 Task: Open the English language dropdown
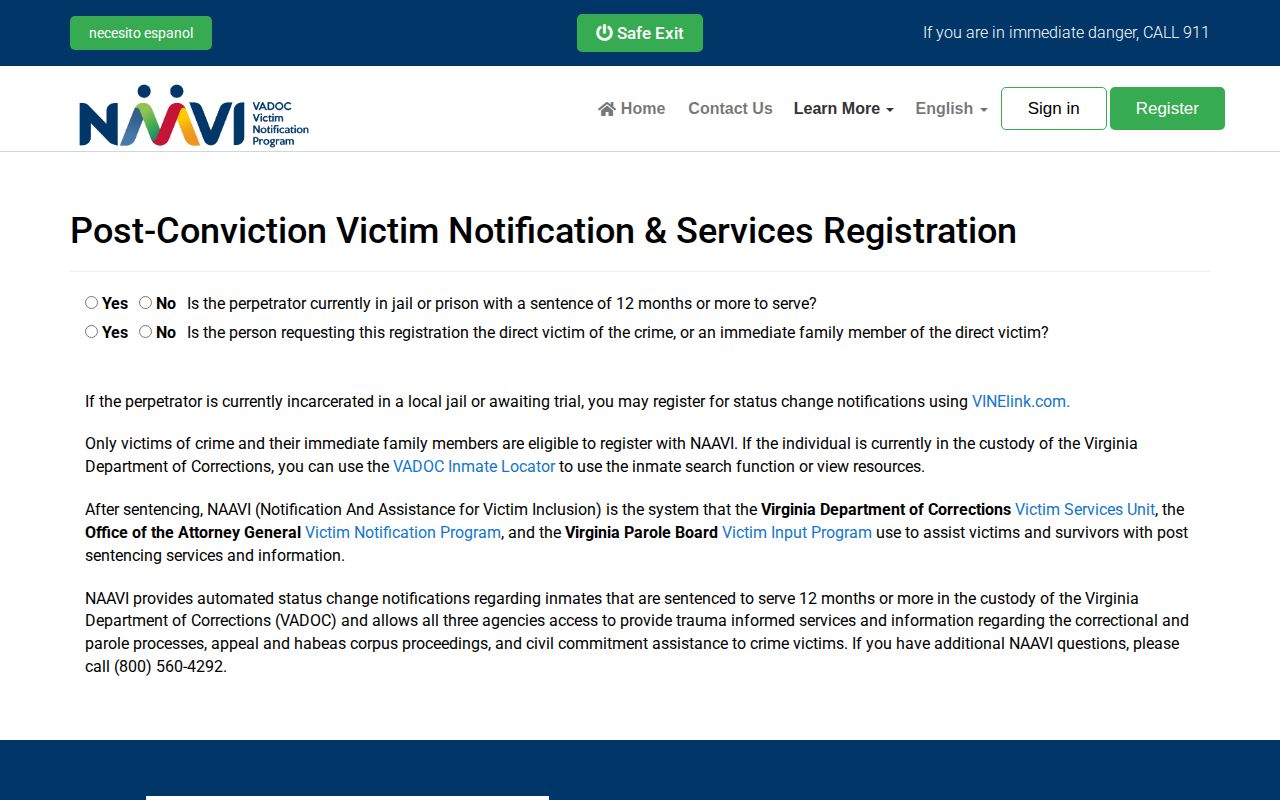(x=951, y=108)
